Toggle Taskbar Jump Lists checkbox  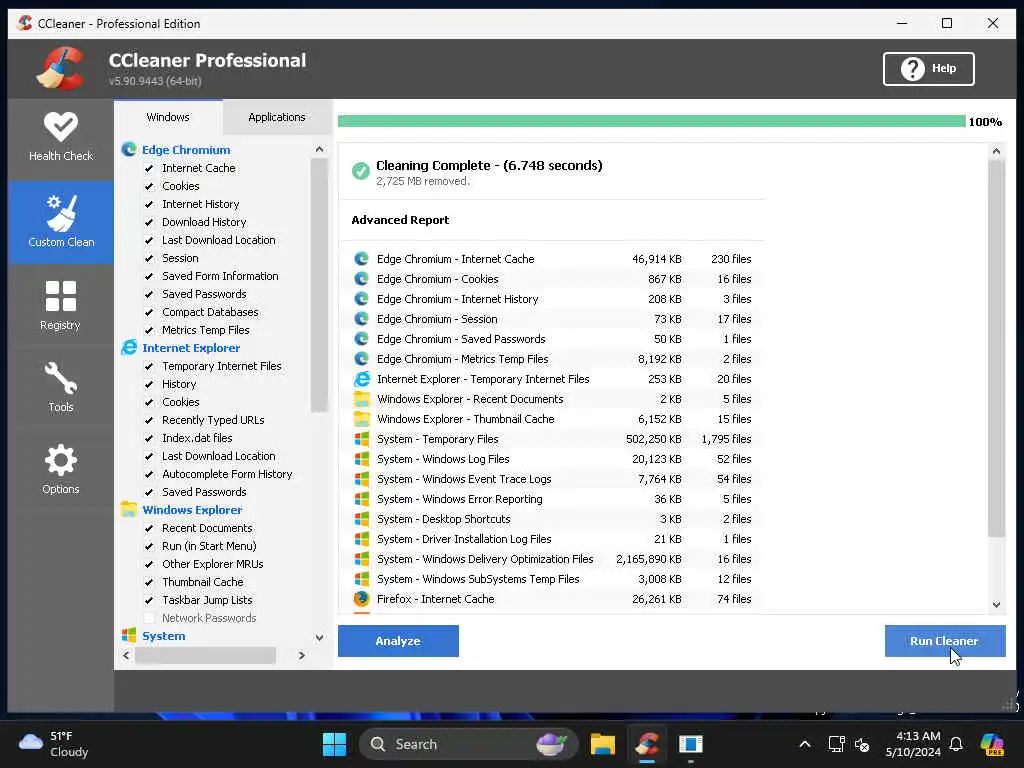pyautogui.click(x=149, y=600)
